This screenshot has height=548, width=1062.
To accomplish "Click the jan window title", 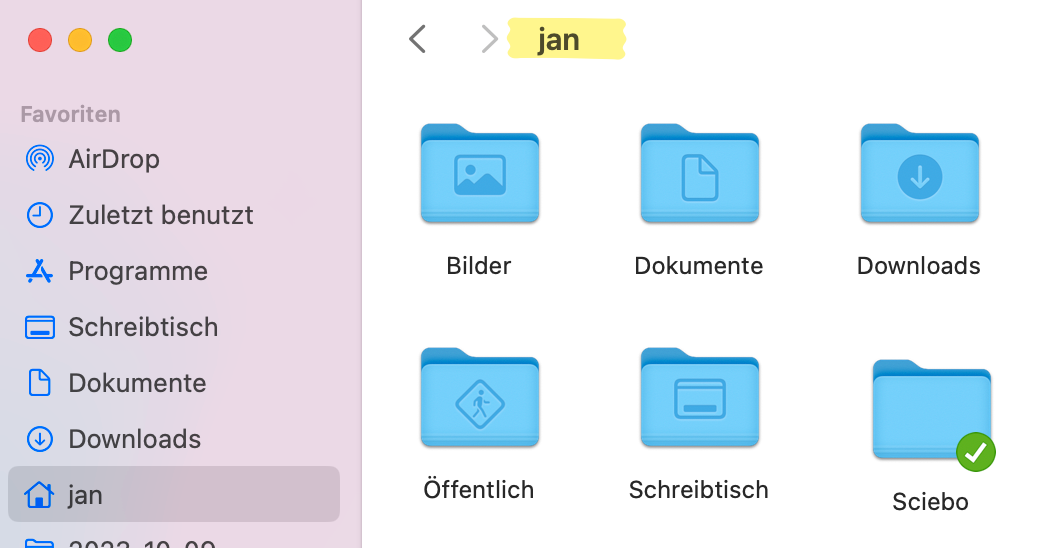I will tap(559, 40).
